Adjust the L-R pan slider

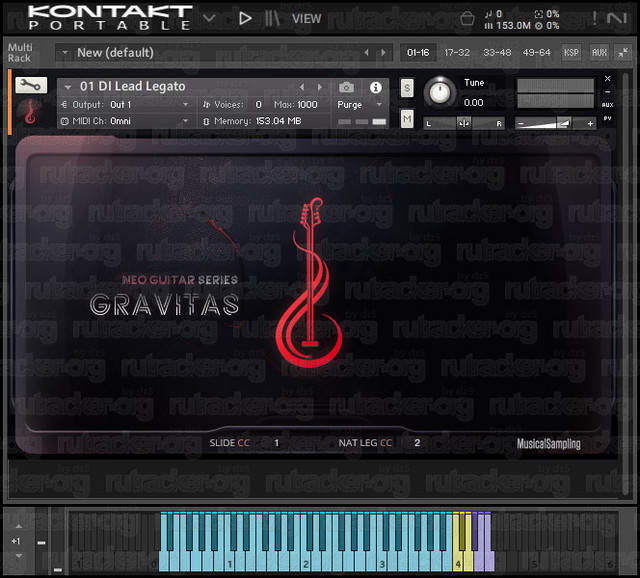tap(464, 123)
